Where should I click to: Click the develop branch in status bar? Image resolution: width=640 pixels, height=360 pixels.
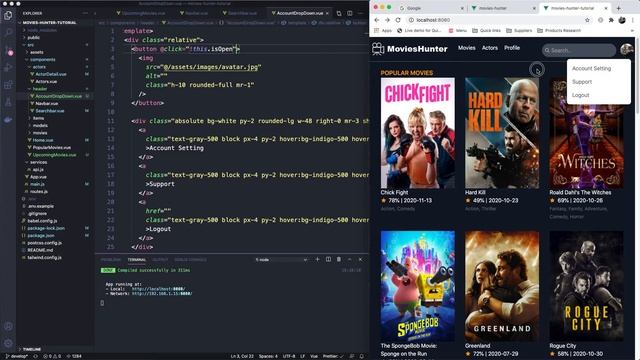(x=17, y=356)
